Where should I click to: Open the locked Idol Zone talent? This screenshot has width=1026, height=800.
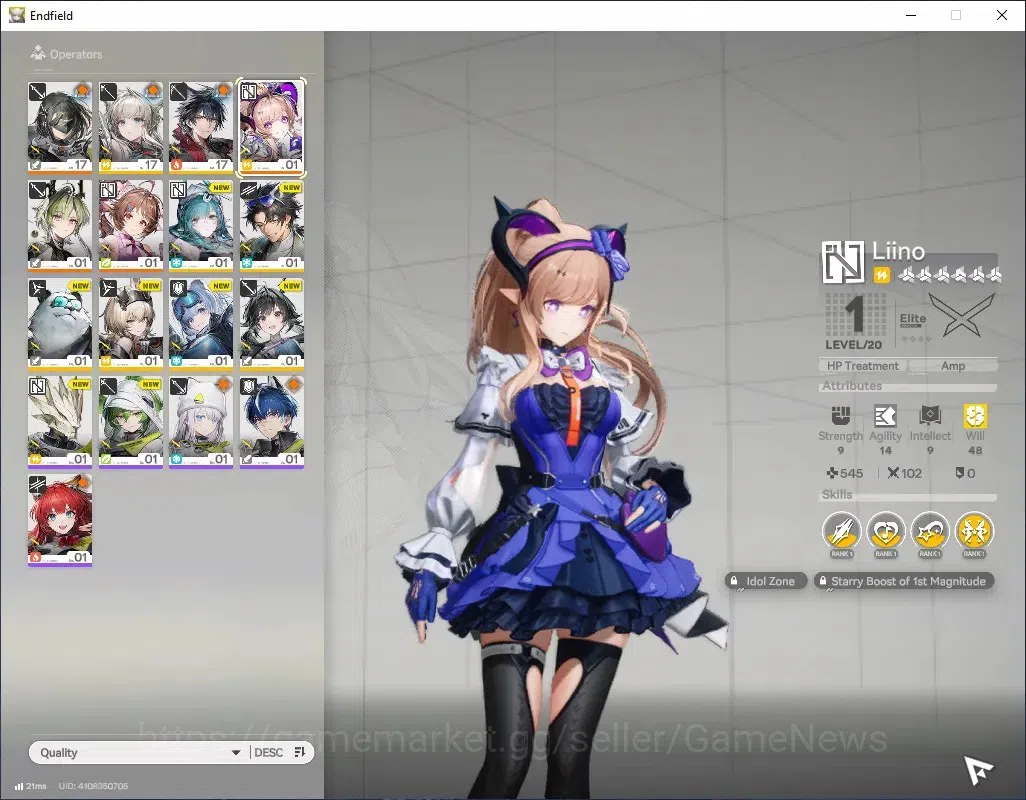point(766,581)
